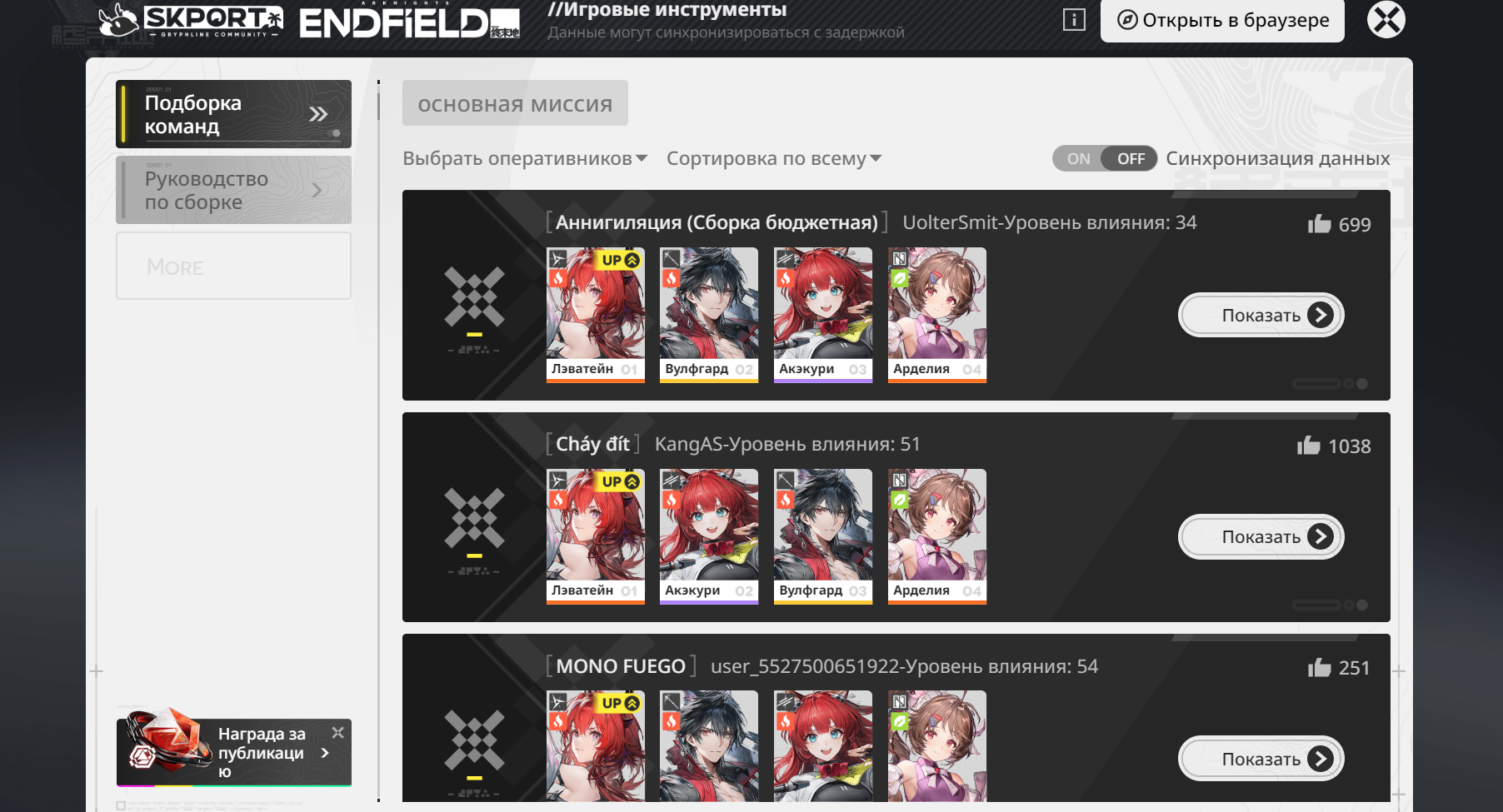Click the Открыть в браузере button
1503x812 pixels.
pyautogui.click(x=1222, y=20)
